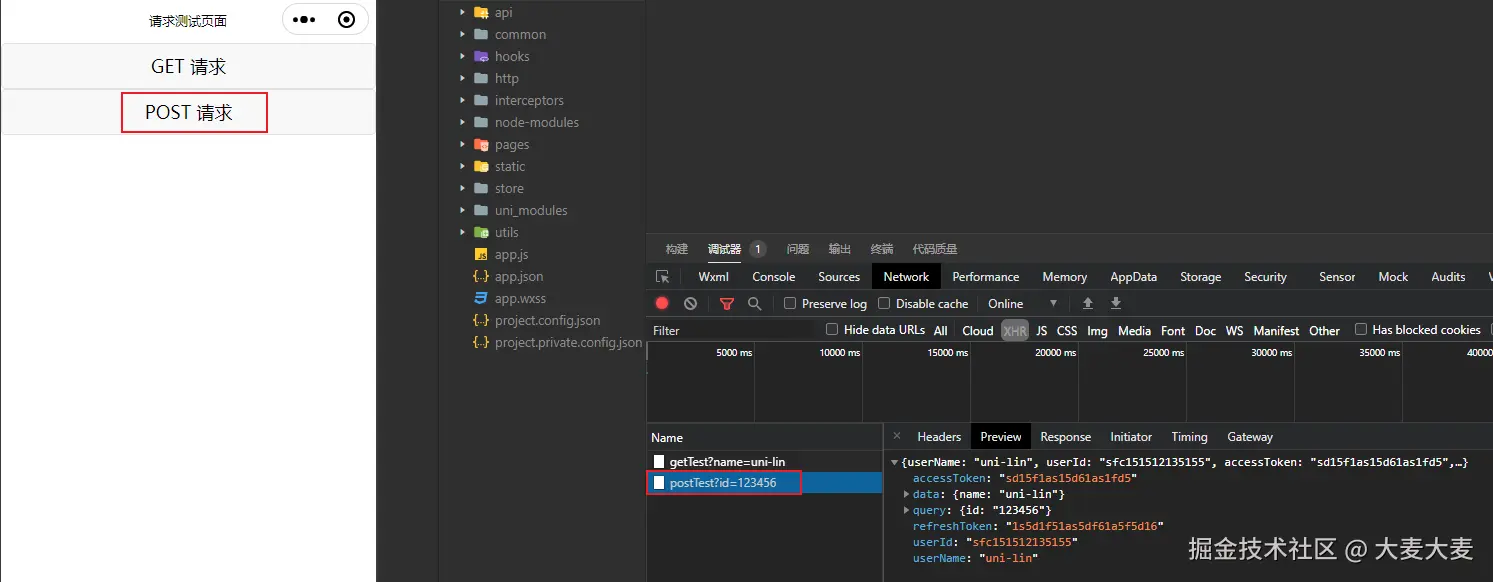Expand the http folder
This screenshot has height=582, width=1493.
462,79
